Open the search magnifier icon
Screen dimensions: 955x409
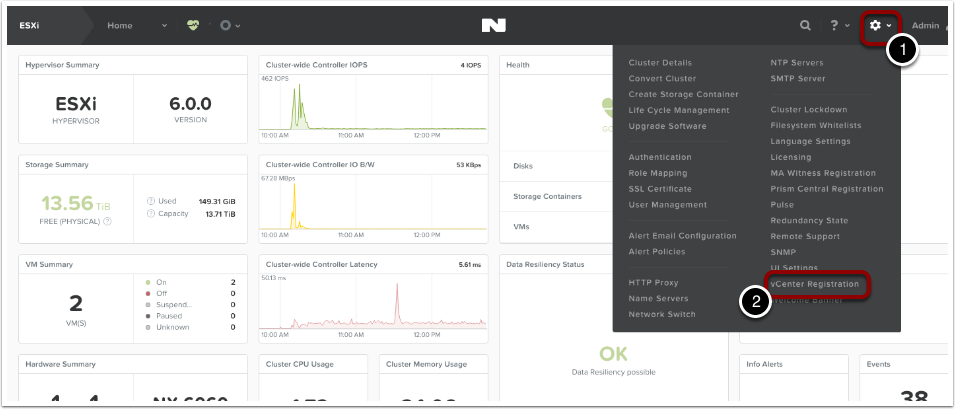(805, 25)
